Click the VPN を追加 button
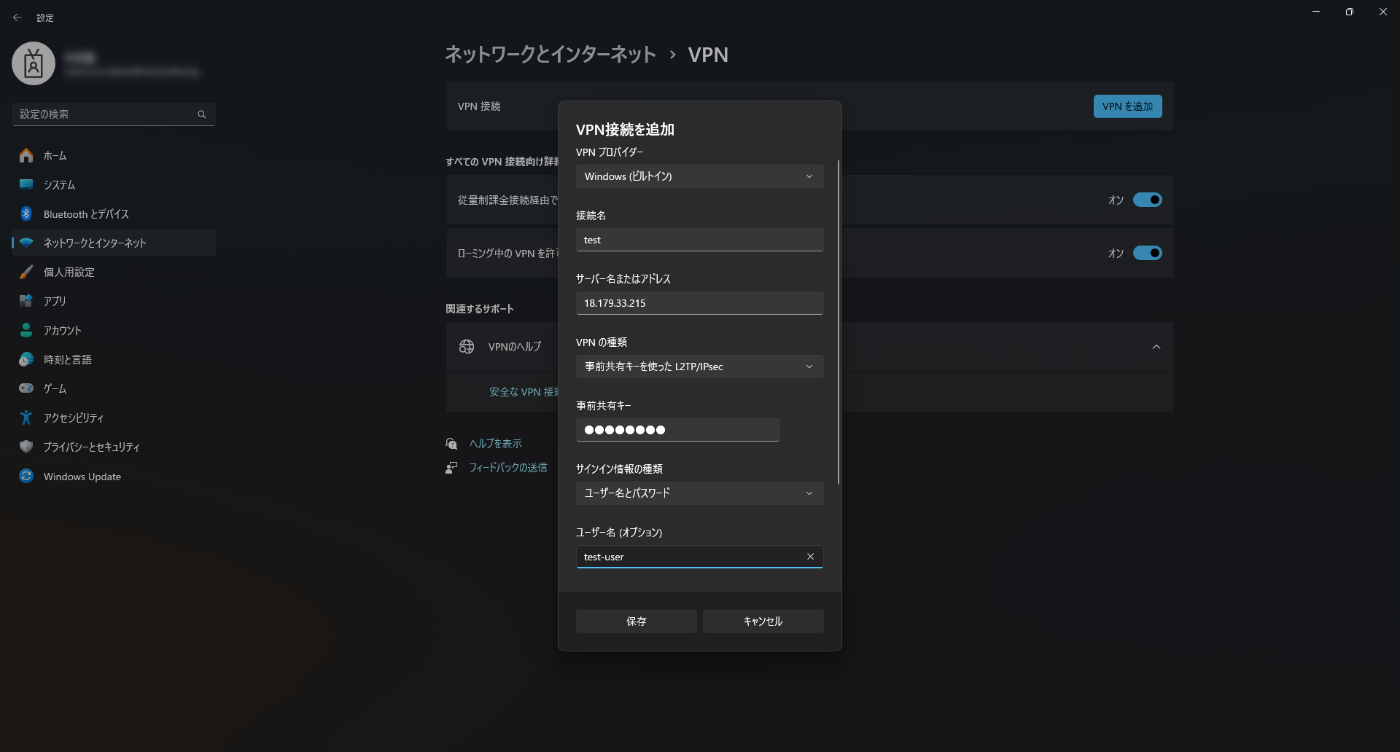This screenshot has width=1400, height=752. [x=1128, y=106]
